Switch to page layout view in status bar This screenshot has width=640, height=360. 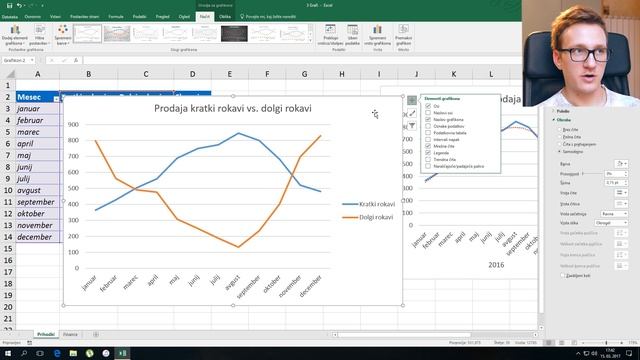point(562,343)
